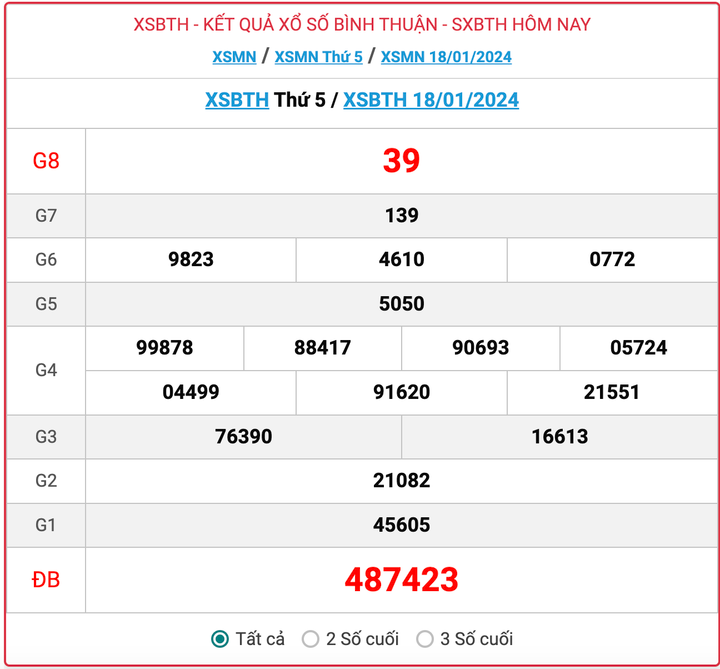This screenshot has width=720, height=669.
Task: Select the 2 Số cuối radio option
Action: tap(310, 639)
